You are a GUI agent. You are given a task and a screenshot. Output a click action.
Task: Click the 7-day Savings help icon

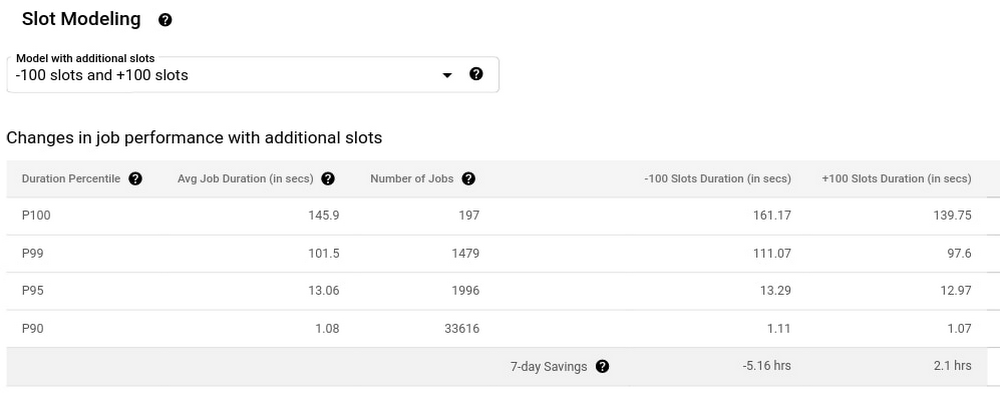point(602,366)
